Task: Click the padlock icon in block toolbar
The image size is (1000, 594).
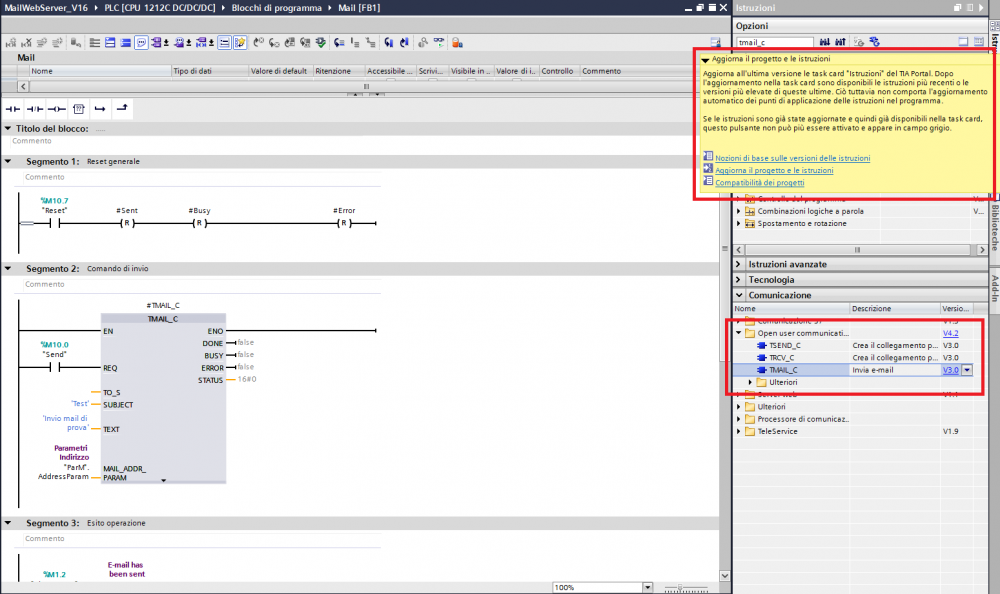Action: pyautogui.click(x=457, y=43)
